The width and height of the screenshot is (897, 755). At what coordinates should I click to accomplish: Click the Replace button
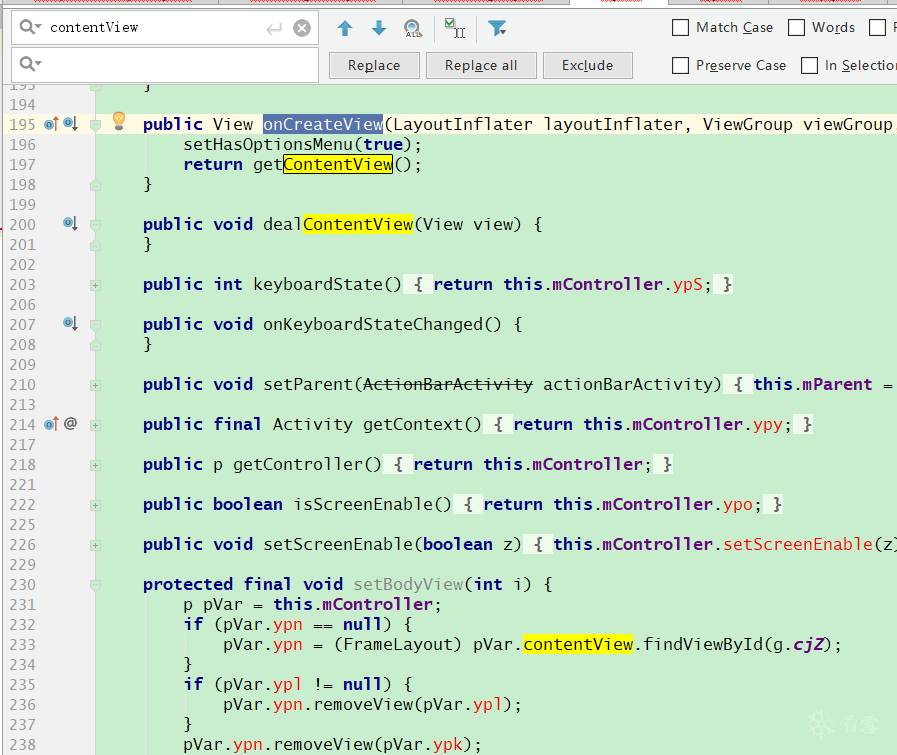point(374,65)
